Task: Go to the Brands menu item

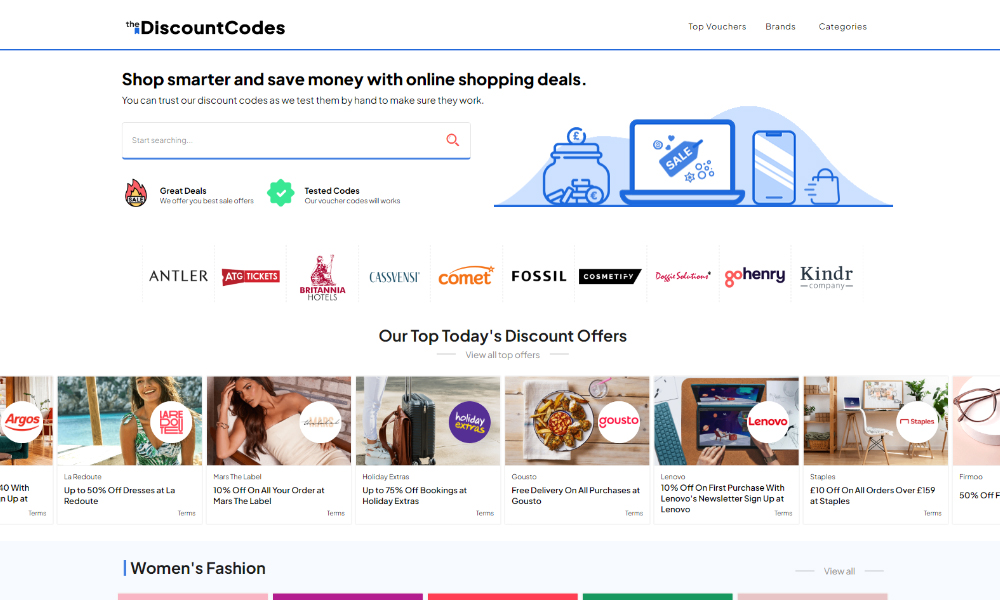Action: click(x=780, y=27)
